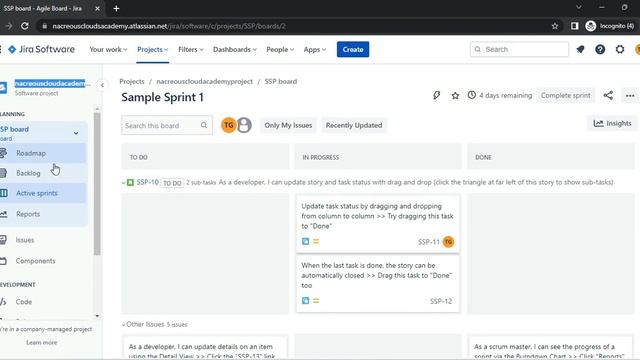Open the Dashboards dropdown
Image resolution: width=640 pixels, height=360 pixels.
[x=235, y=49]
